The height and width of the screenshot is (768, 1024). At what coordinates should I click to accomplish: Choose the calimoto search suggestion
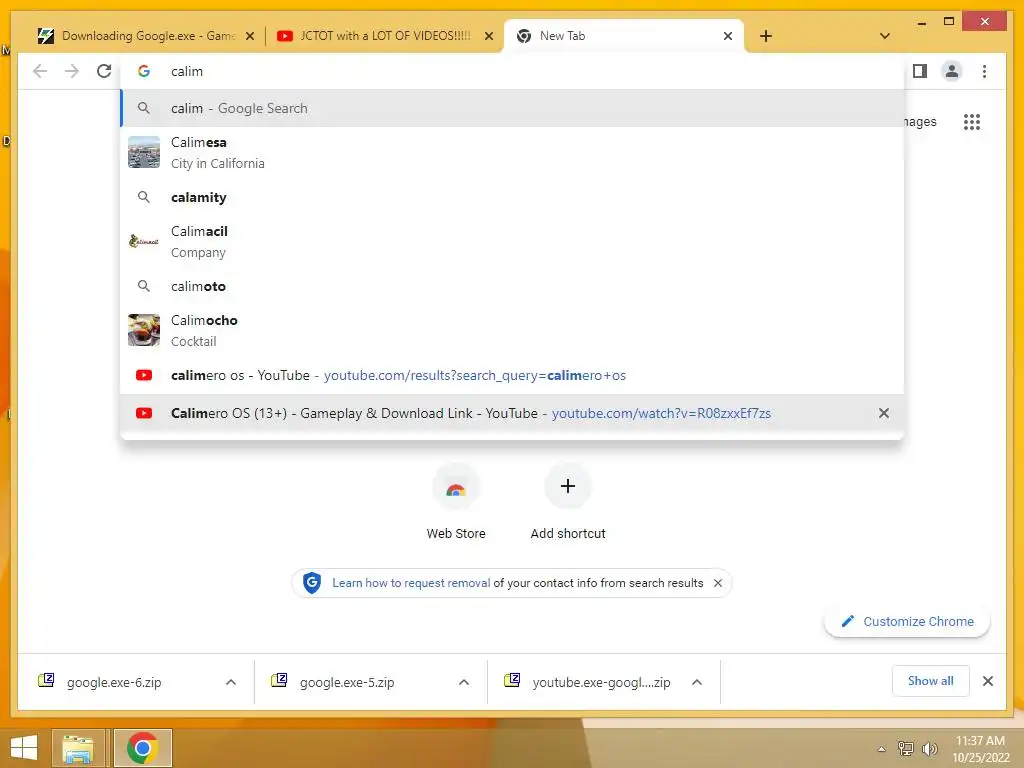(x=512, y=286)
